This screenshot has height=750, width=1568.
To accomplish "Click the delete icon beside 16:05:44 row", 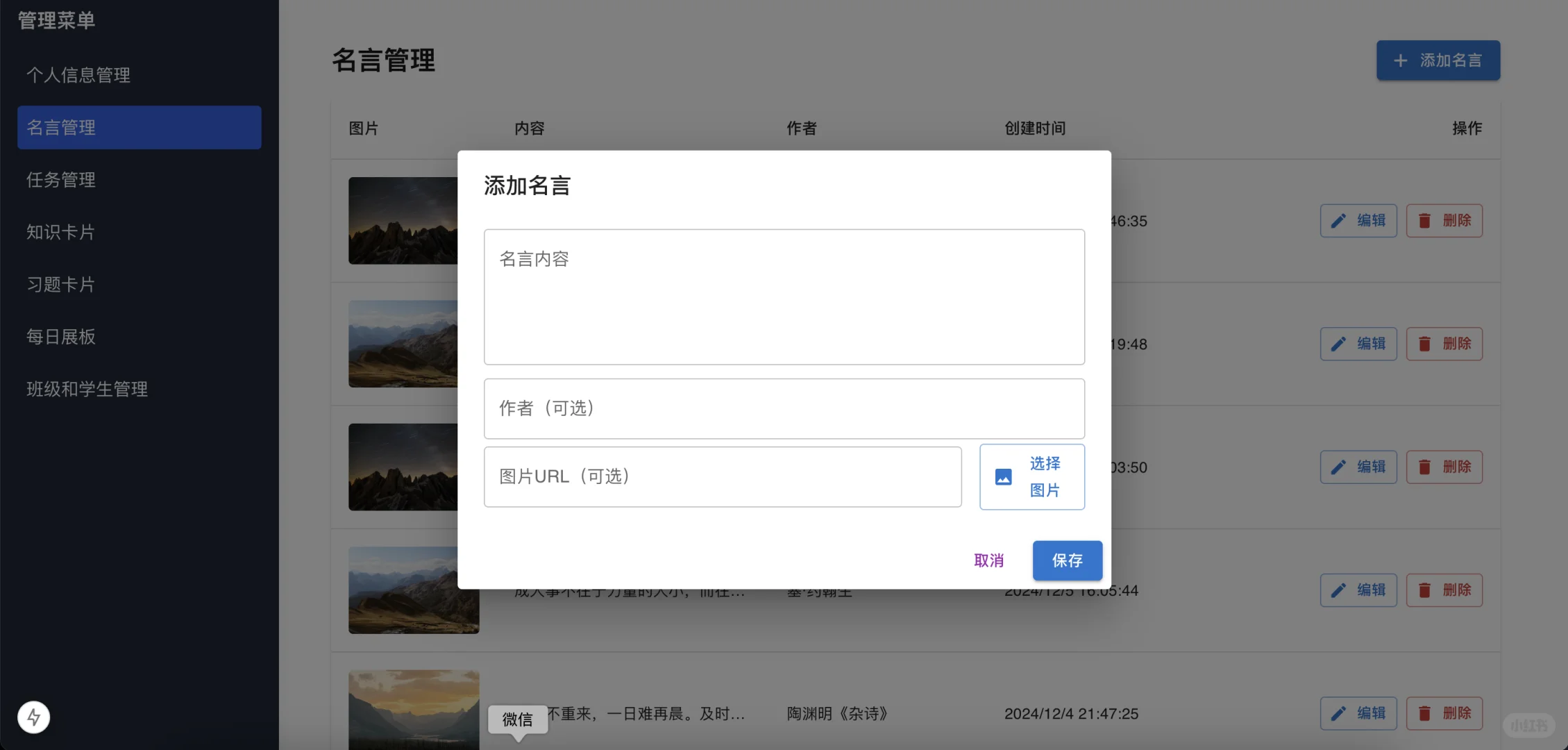I will point(1425,590).
